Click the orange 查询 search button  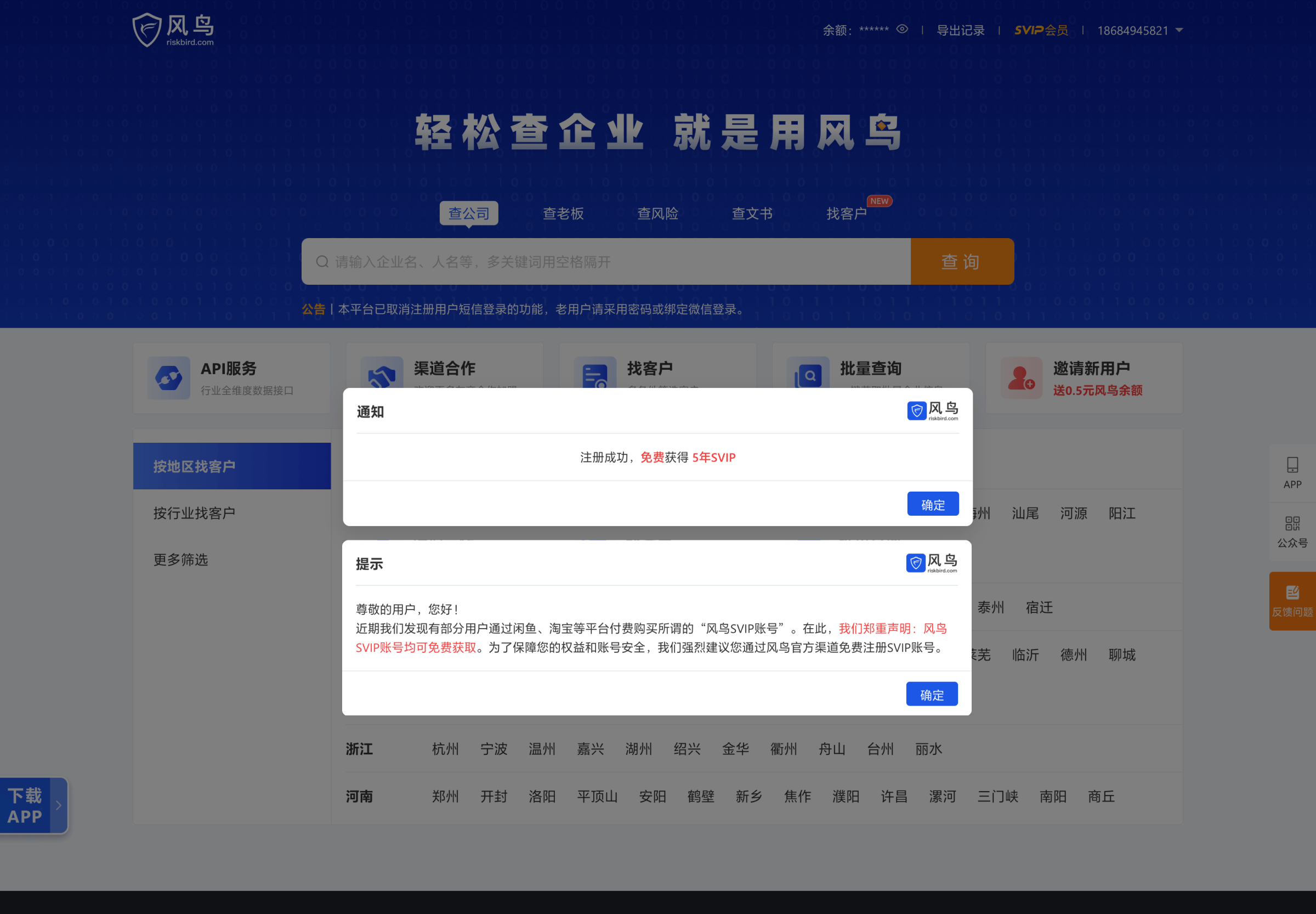click(962, 262)
